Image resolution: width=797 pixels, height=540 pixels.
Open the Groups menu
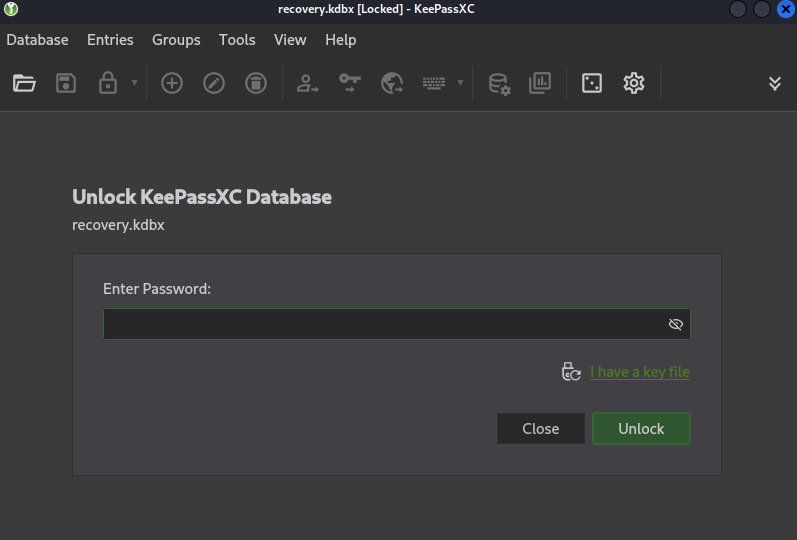point(176,40)
